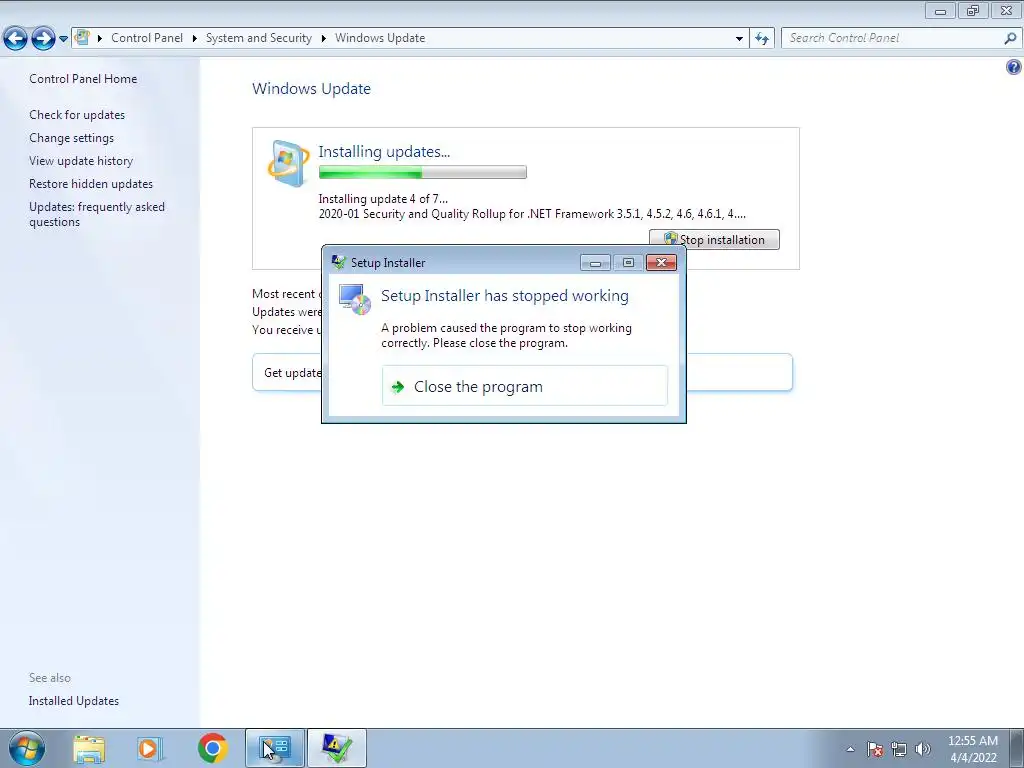
Task: Click the computer and disc icon in dialog
Action: (355, 300)
